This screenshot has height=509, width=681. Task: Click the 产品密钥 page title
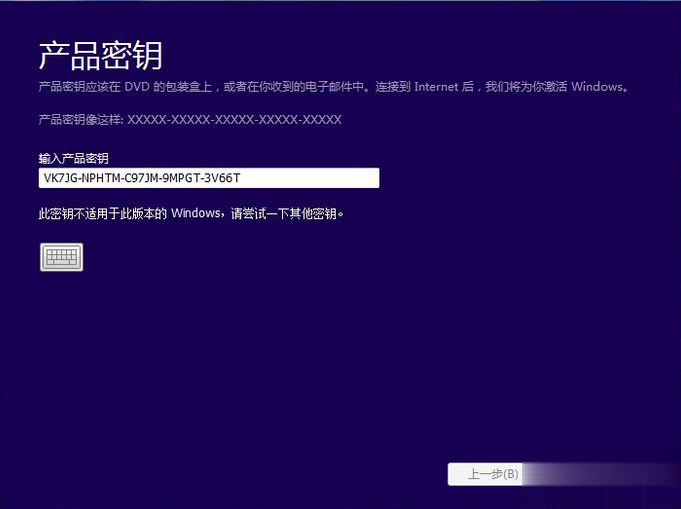[100, 54]
